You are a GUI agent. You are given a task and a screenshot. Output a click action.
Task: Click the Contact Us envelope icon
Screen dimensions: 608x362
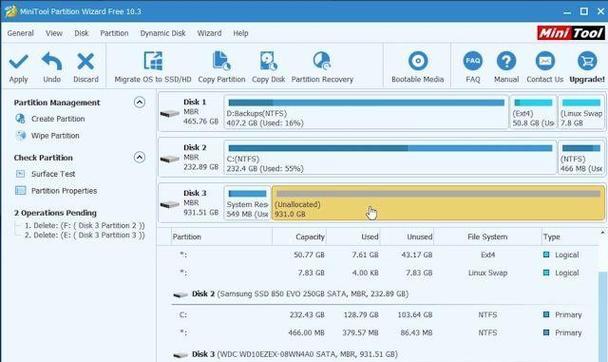(x=545, y=61)
